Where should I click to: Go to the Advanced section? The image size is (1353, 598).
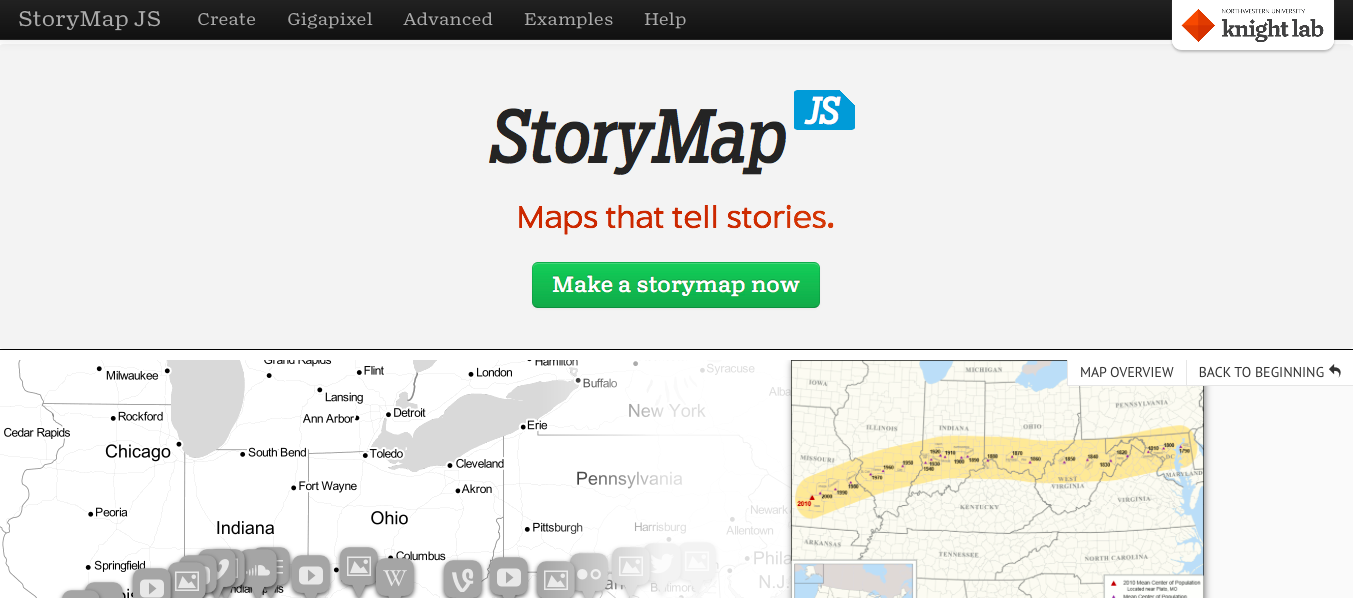[448, 19]
